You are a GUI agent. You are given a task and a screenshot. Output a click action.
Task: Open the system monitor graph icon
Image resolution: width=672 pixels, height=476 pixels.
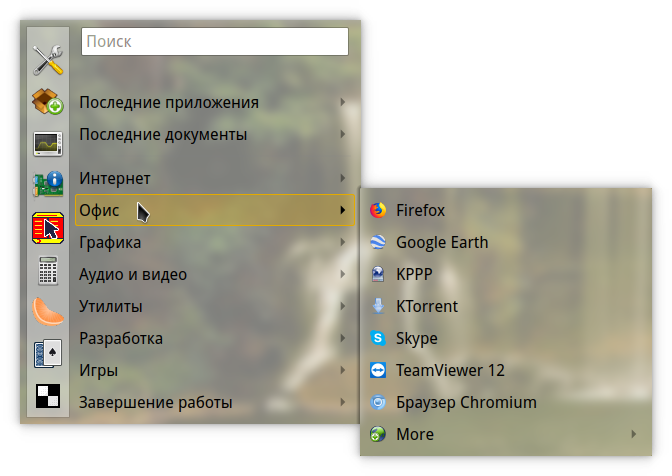coord(48,144)
